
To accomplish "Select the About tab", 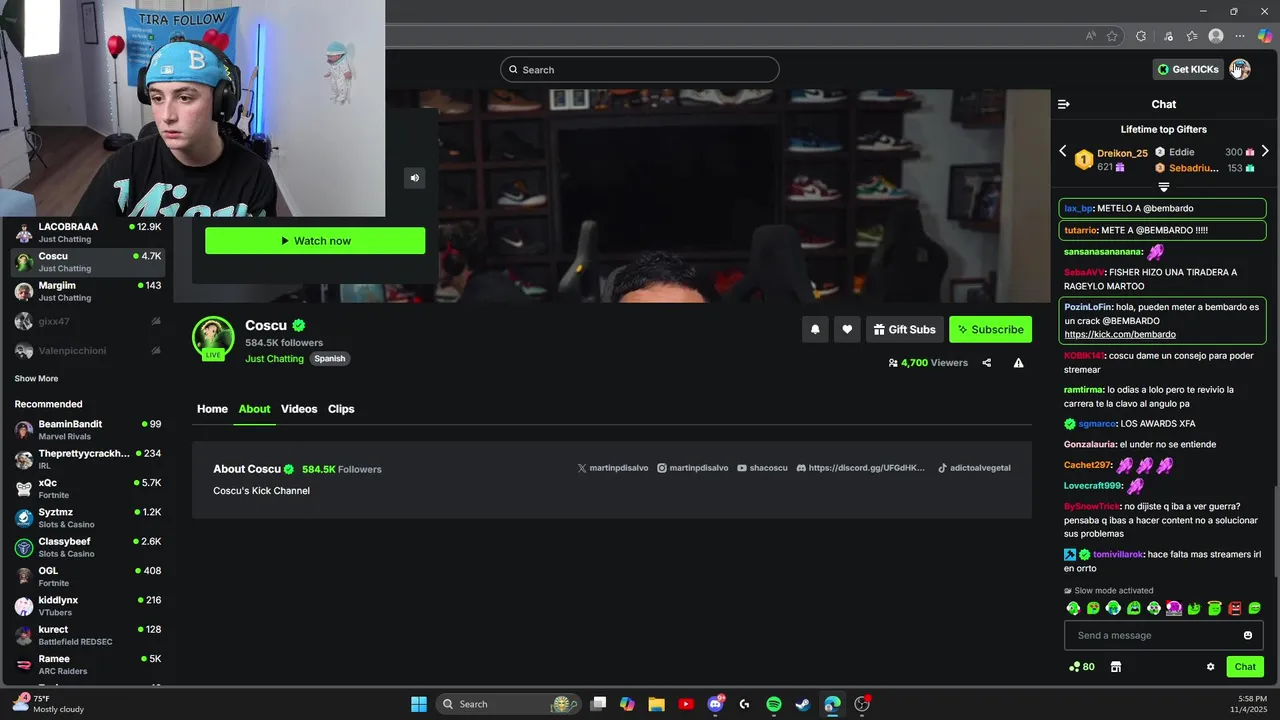I will tap(254, 409).
